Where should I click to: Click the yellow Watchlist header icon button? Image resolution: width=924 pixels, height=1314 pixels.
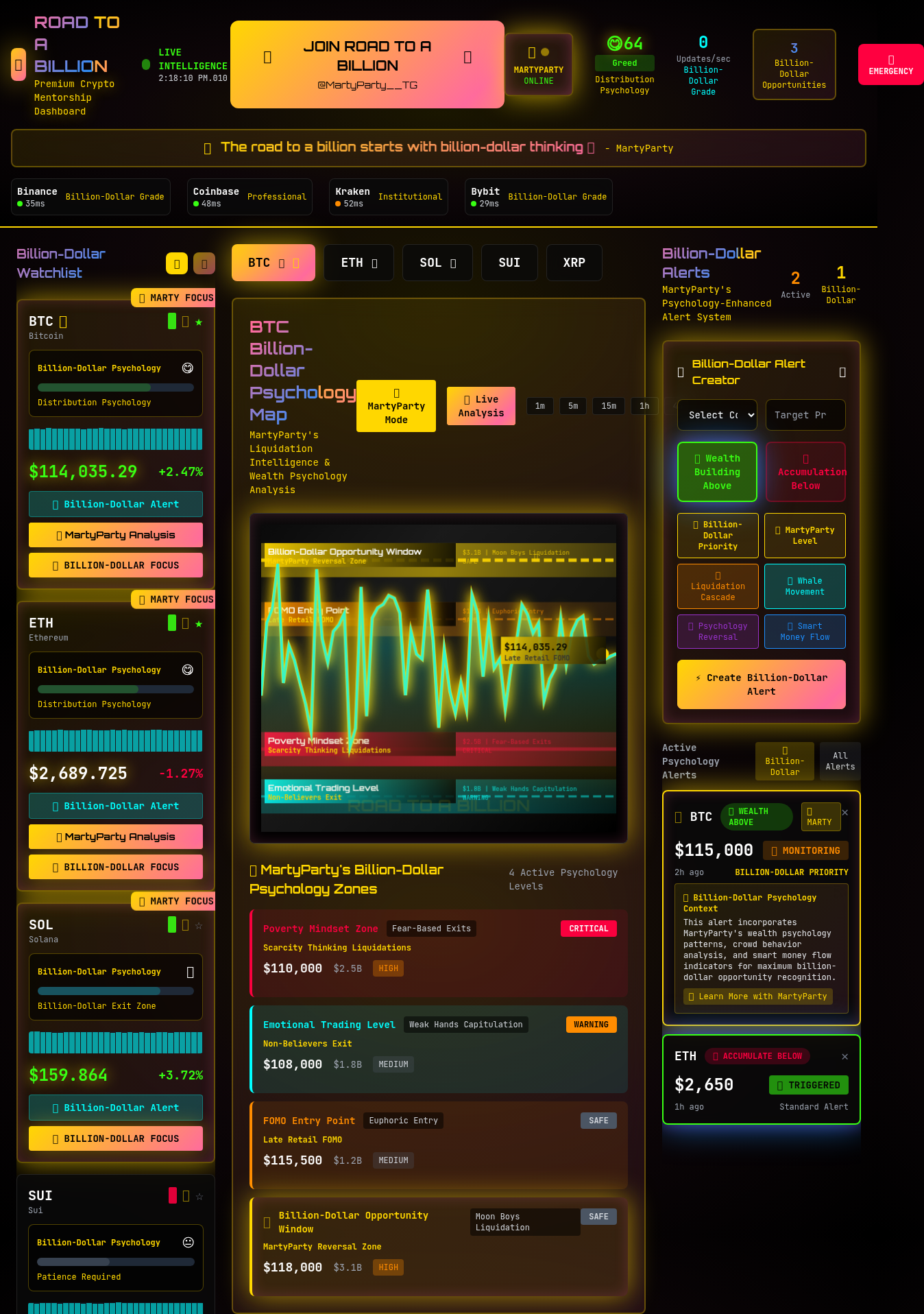coord(176,263)
